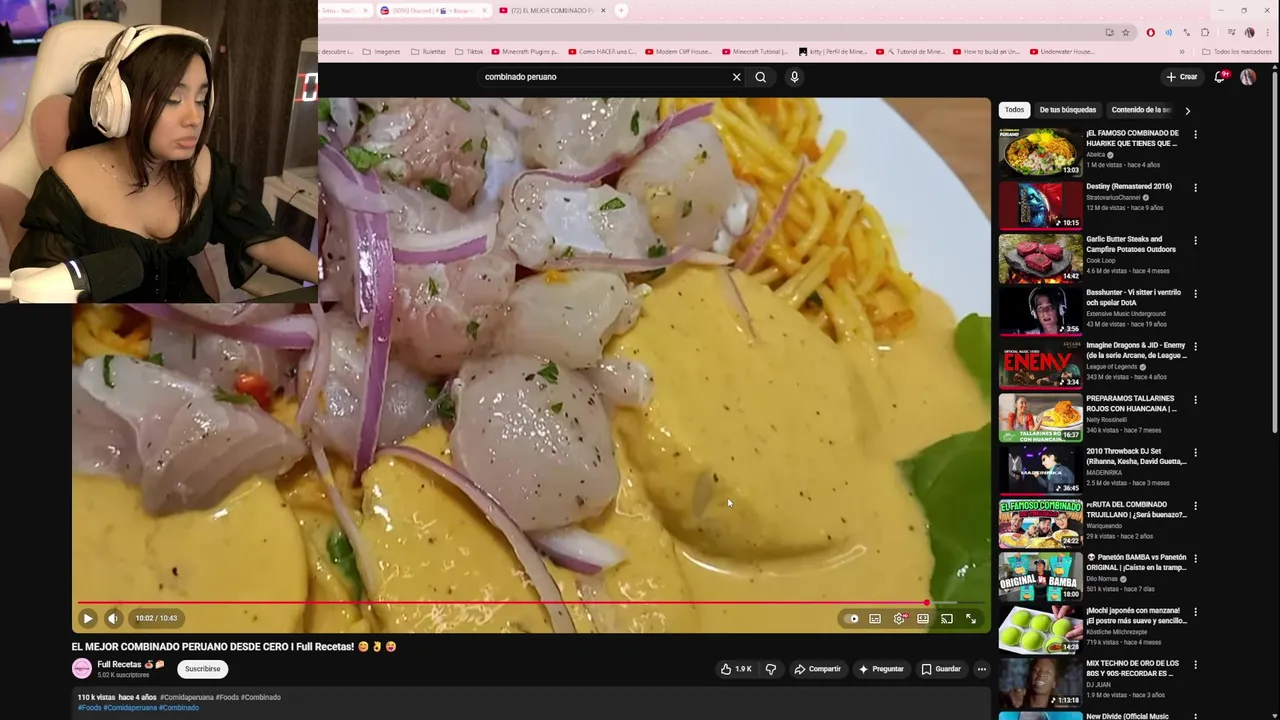Image resolution: width=1280 pixels, height=720 pixels.
Task: Open Tiktok bookmarks folder
Action: click(x=469, y=52)
